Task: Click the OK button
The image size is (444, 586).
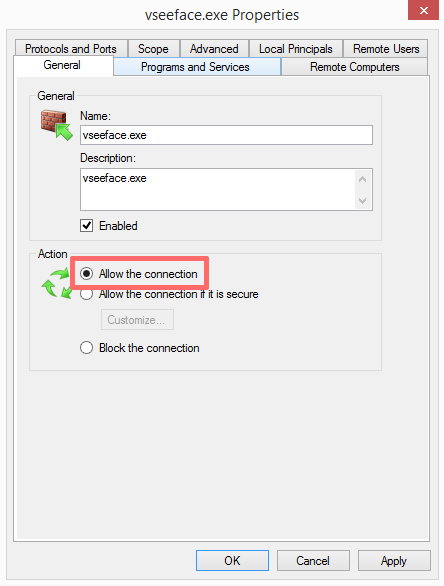Action: click(232, 560)
